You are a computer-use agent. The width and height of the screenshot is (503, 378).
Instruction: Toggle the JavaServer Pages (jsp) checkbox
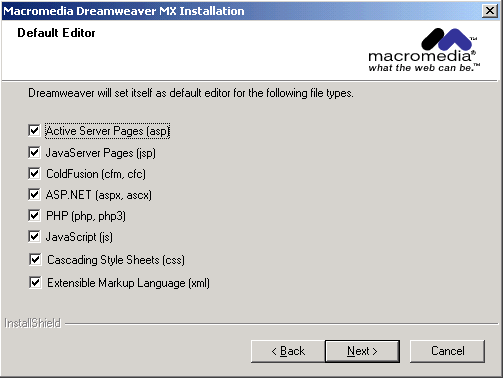pos(34,152)
